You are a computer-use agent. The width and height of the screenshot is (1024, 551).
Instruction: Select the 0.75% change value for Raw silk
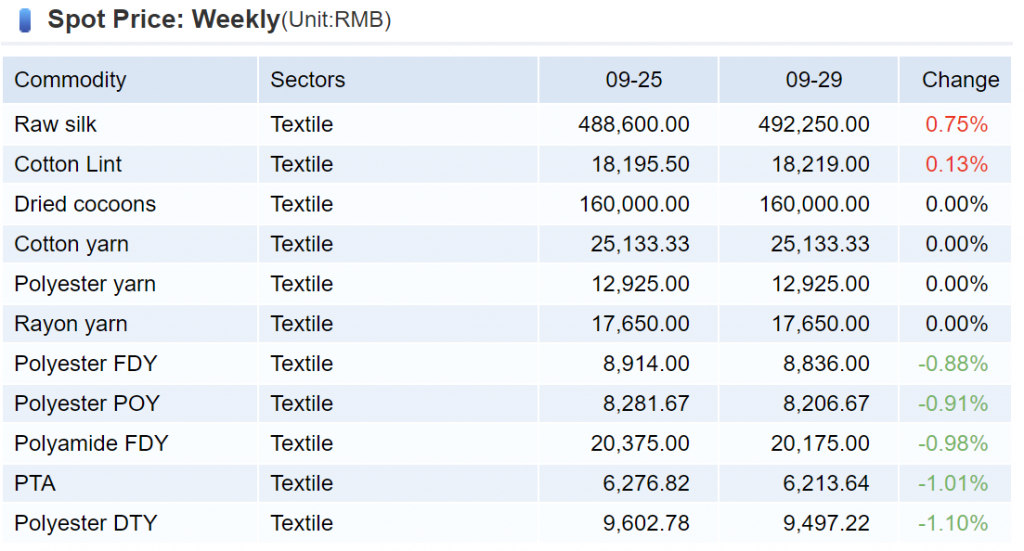point(956,125)
